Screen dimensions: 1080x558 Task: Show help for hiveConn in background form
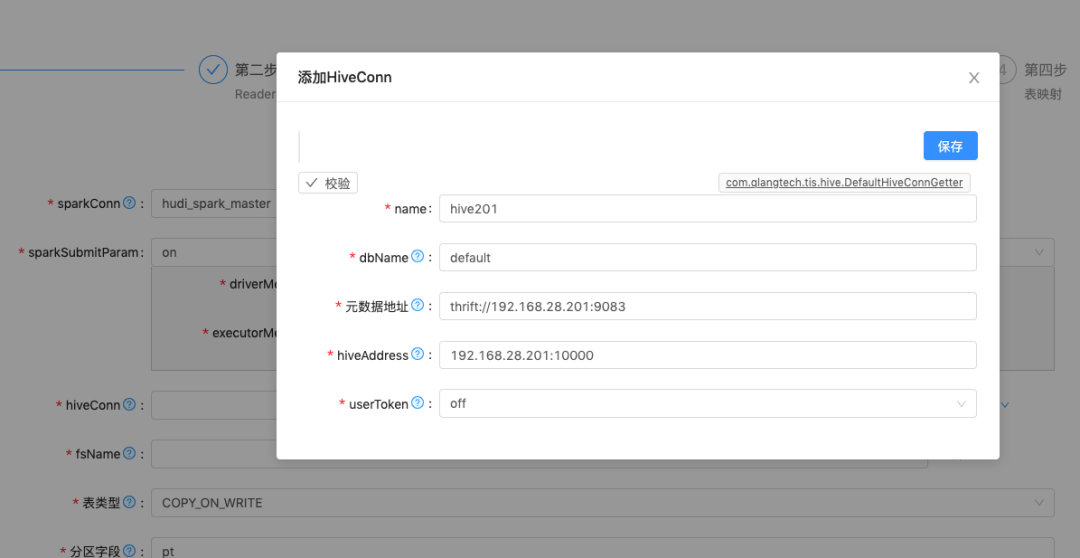point(129,404)
